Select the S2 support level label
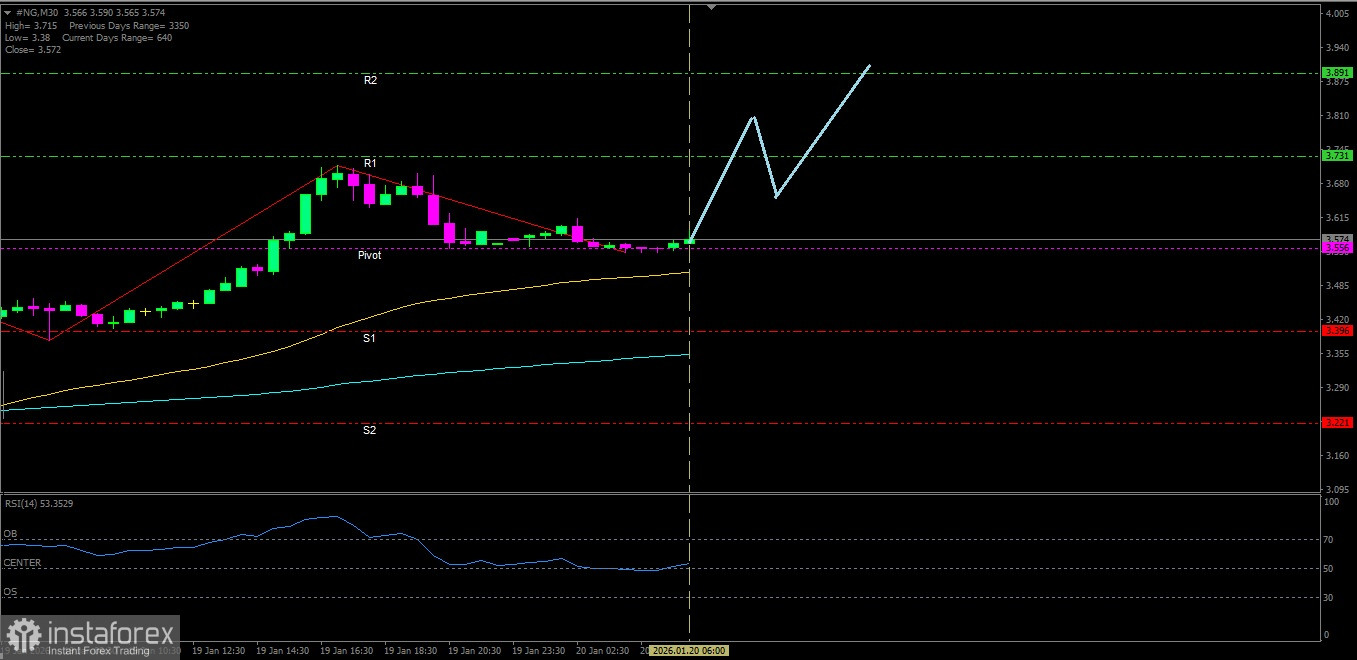The height and width of the screenshot is (660, 1357). click(x=369, y=430)
